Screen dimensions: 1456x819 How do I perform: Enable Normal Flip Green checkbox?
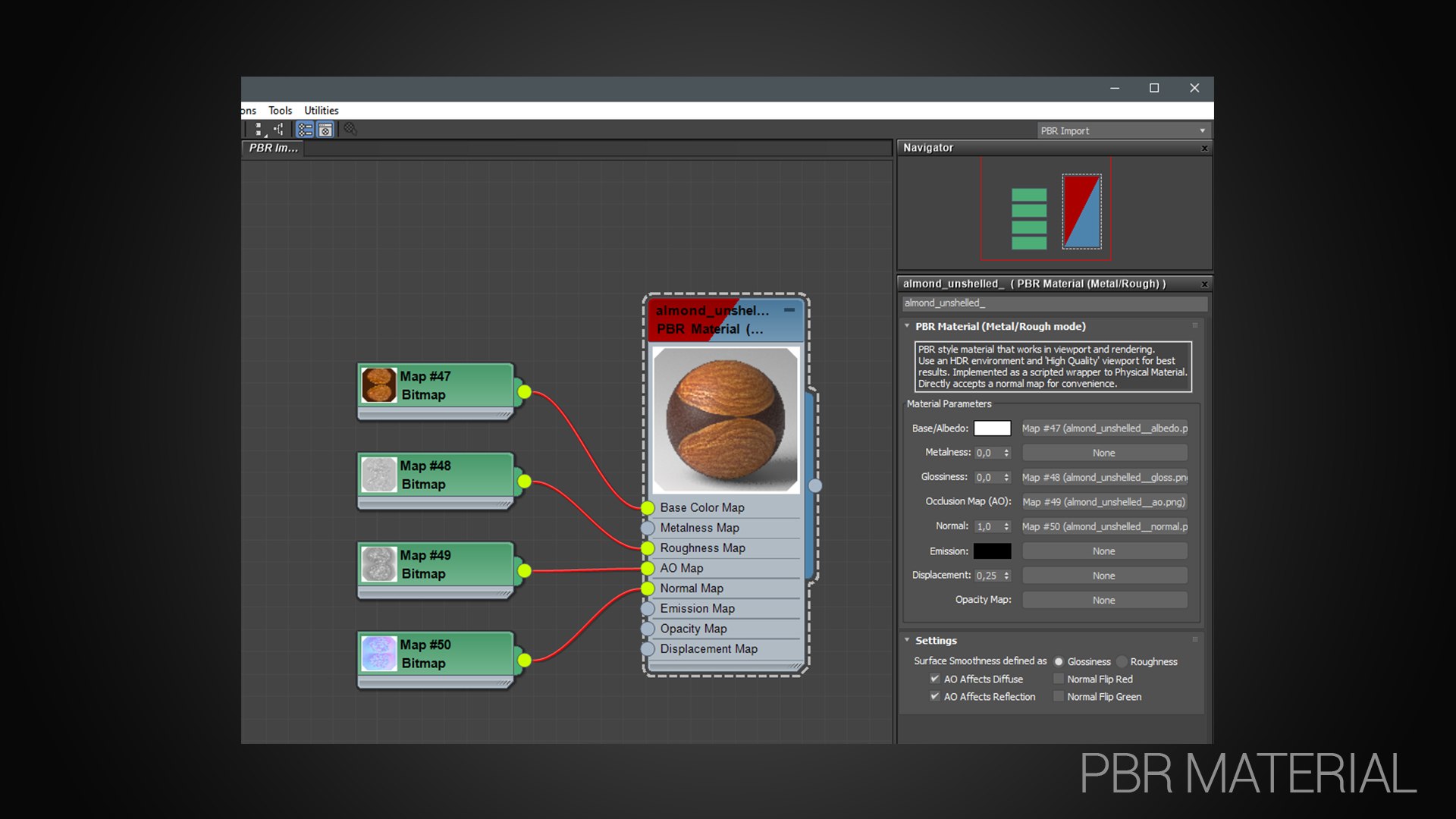pyautogui.click(x=1059, y=696)
